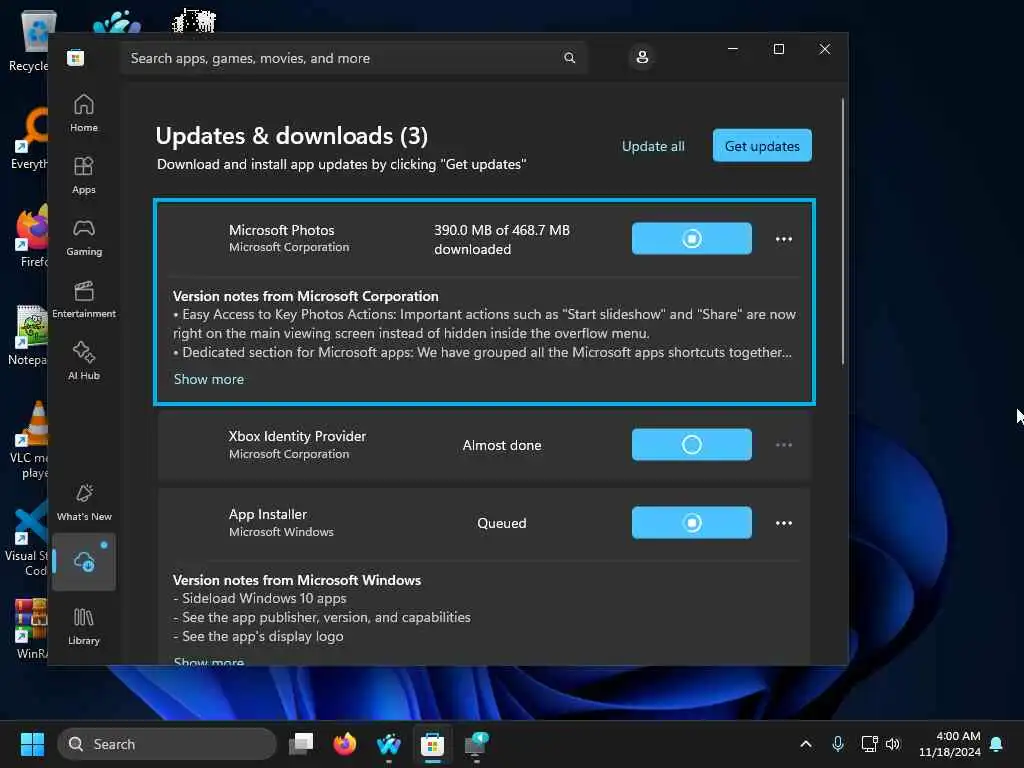1024x768 pixels.
Task: Select the WinRAR desktop shortcut
Action: click(30, 628)
